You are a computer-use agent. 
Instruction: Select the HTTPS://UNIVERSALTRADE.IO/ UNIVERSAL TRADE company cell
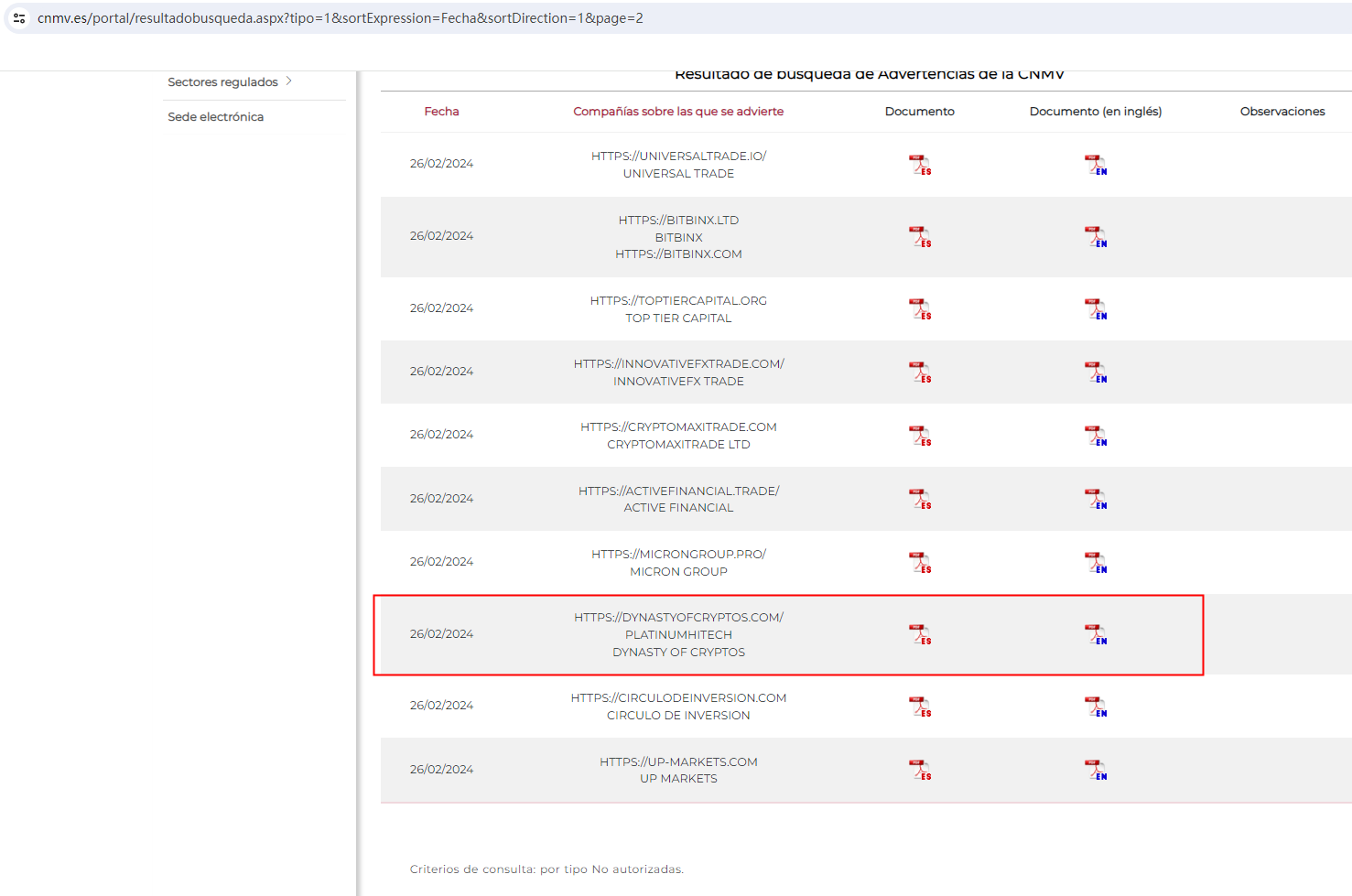coord(678,165)
